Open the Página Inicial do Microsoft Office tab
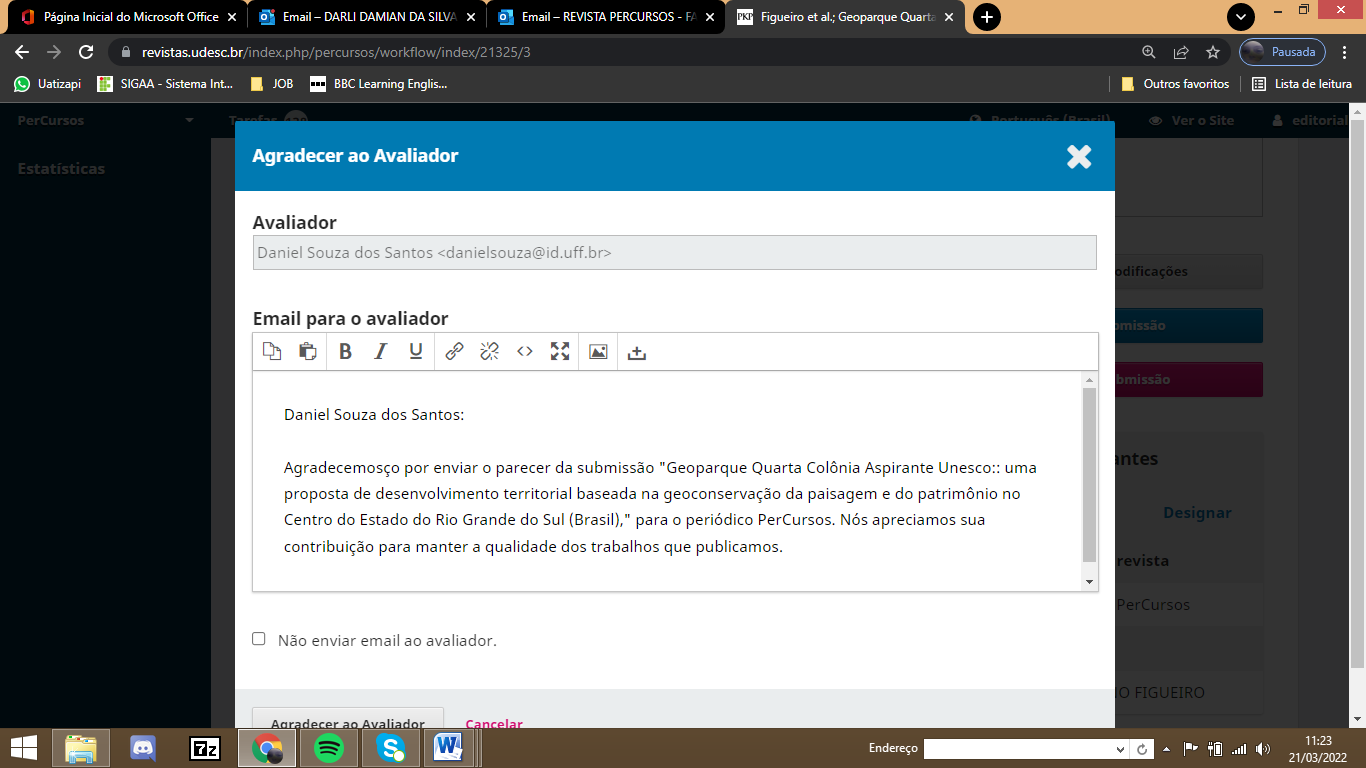This screenshot has width=1366, height=768. point(130,17)
